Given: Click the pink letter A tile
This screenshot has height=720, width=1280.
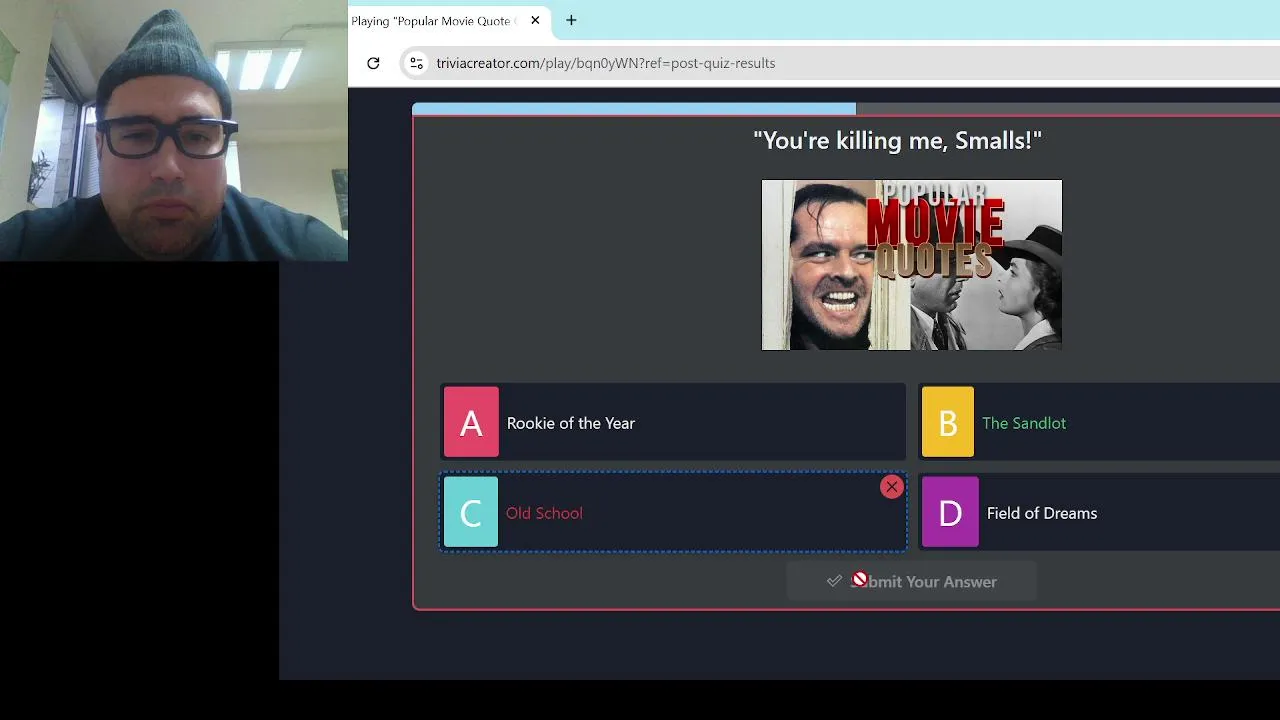Looking at the screenshot, I should [471, 422].
